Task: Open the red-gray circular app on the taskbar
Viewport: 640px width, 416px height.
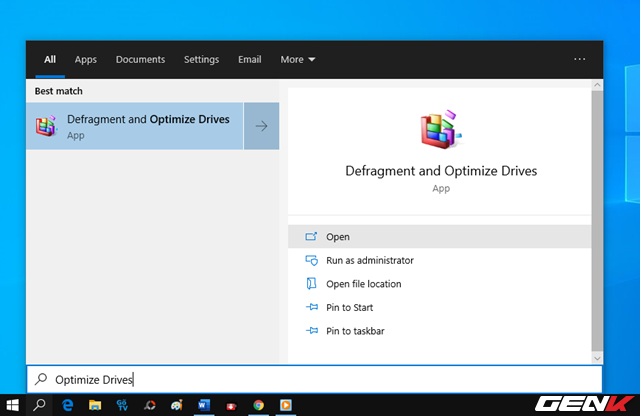Action: coord(149,405)
